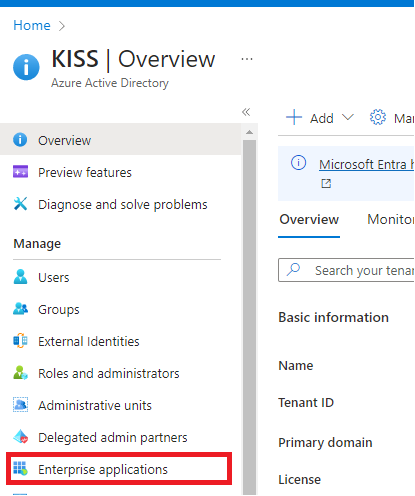Viewport: 415px width, 496px height.
Task: Click the Enterprise applications grid icon
Action: pos(20,469)
